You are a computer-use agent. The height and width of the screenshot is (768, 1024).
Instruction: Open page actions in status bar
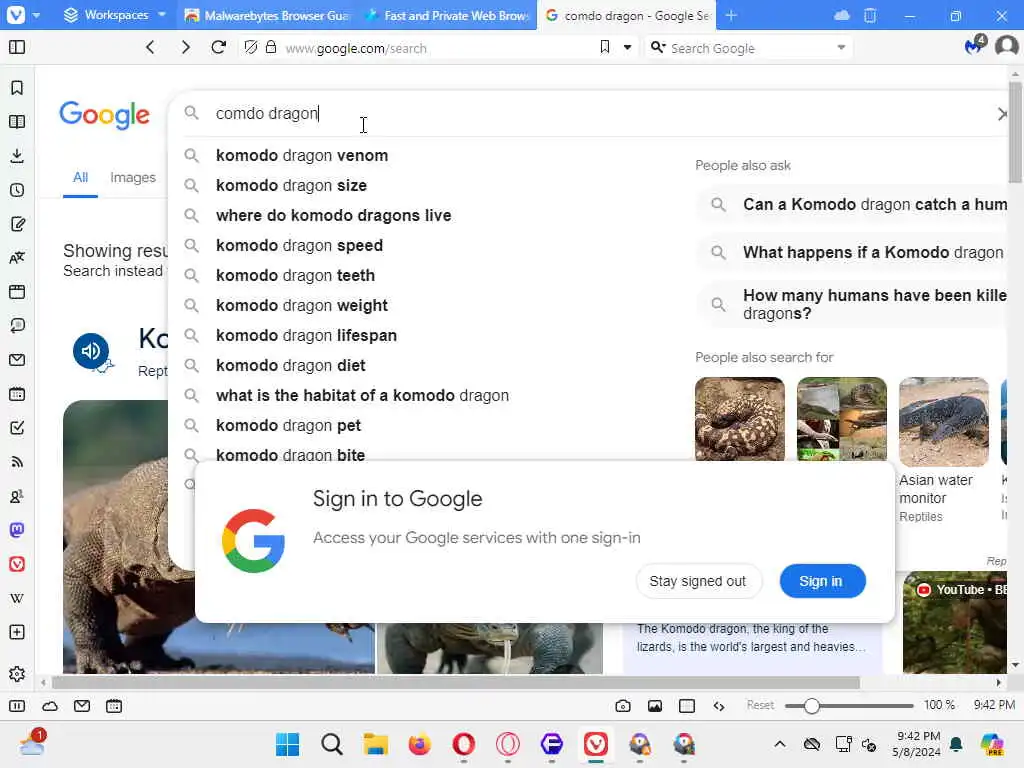click(x=719, y=706)
